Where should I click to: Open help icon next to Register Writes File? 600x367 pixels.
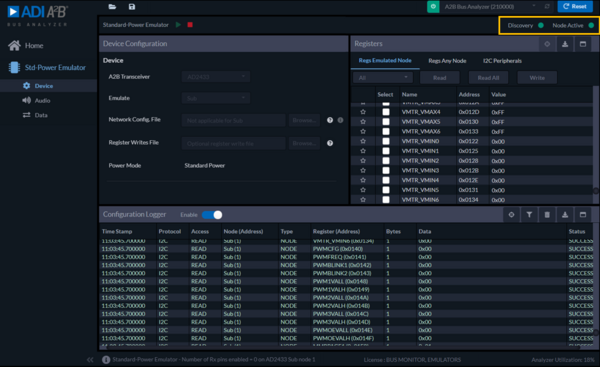pos(330,143)
